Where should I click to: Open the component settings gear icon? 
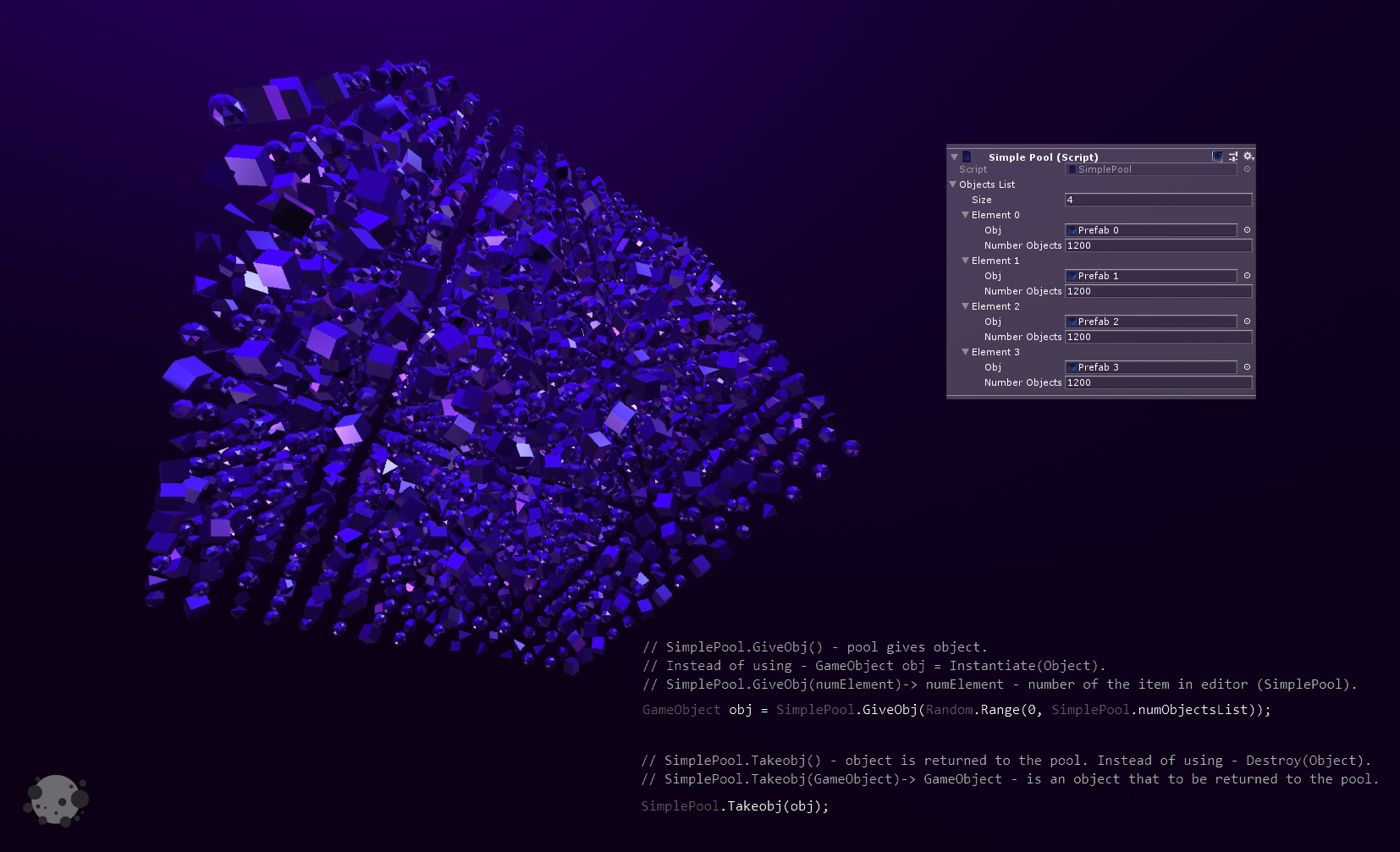point(1248,156)
